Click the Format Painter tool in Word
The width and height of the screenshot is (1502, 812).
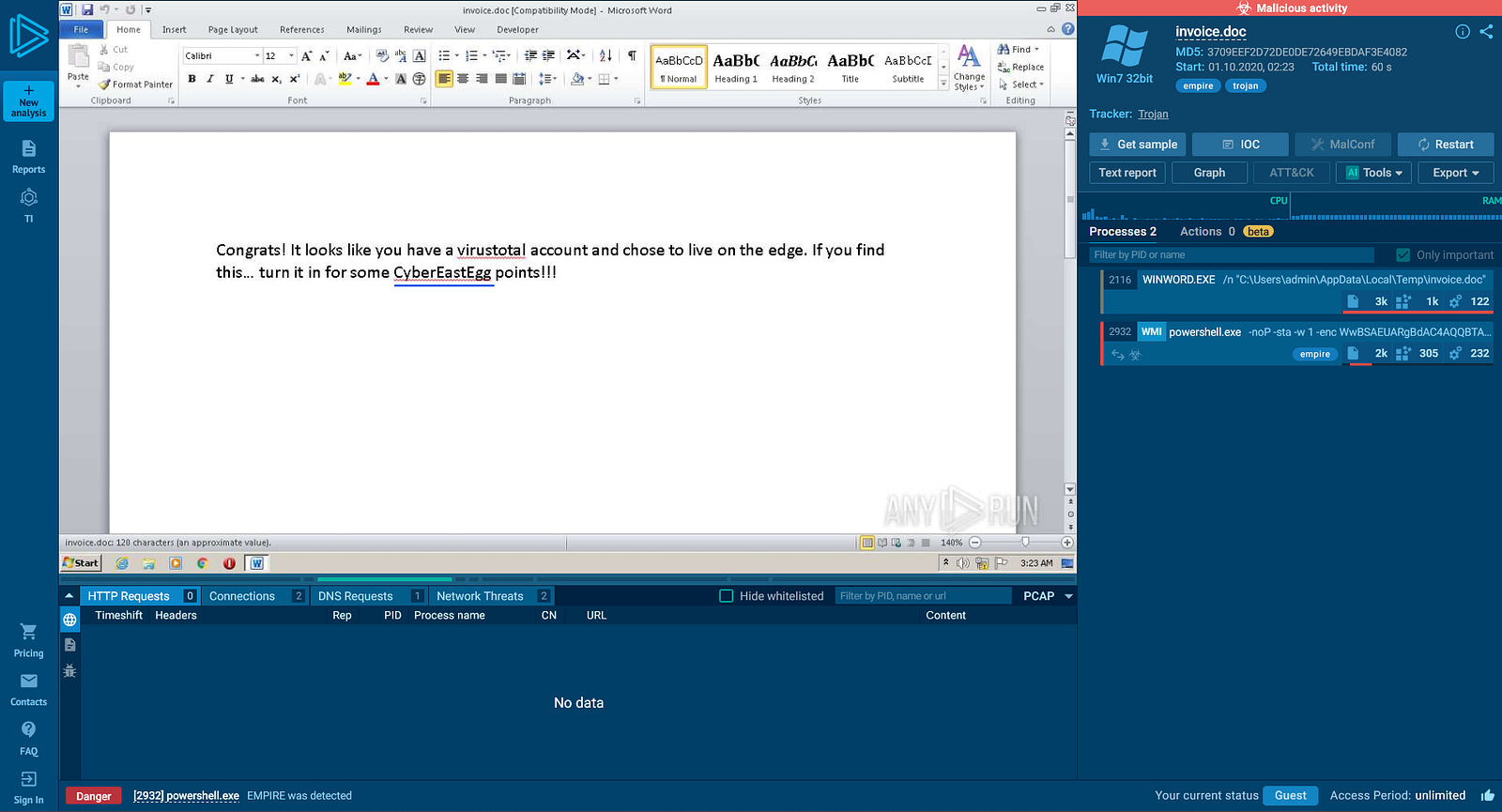pyautogui.click(x=136, y=84)
